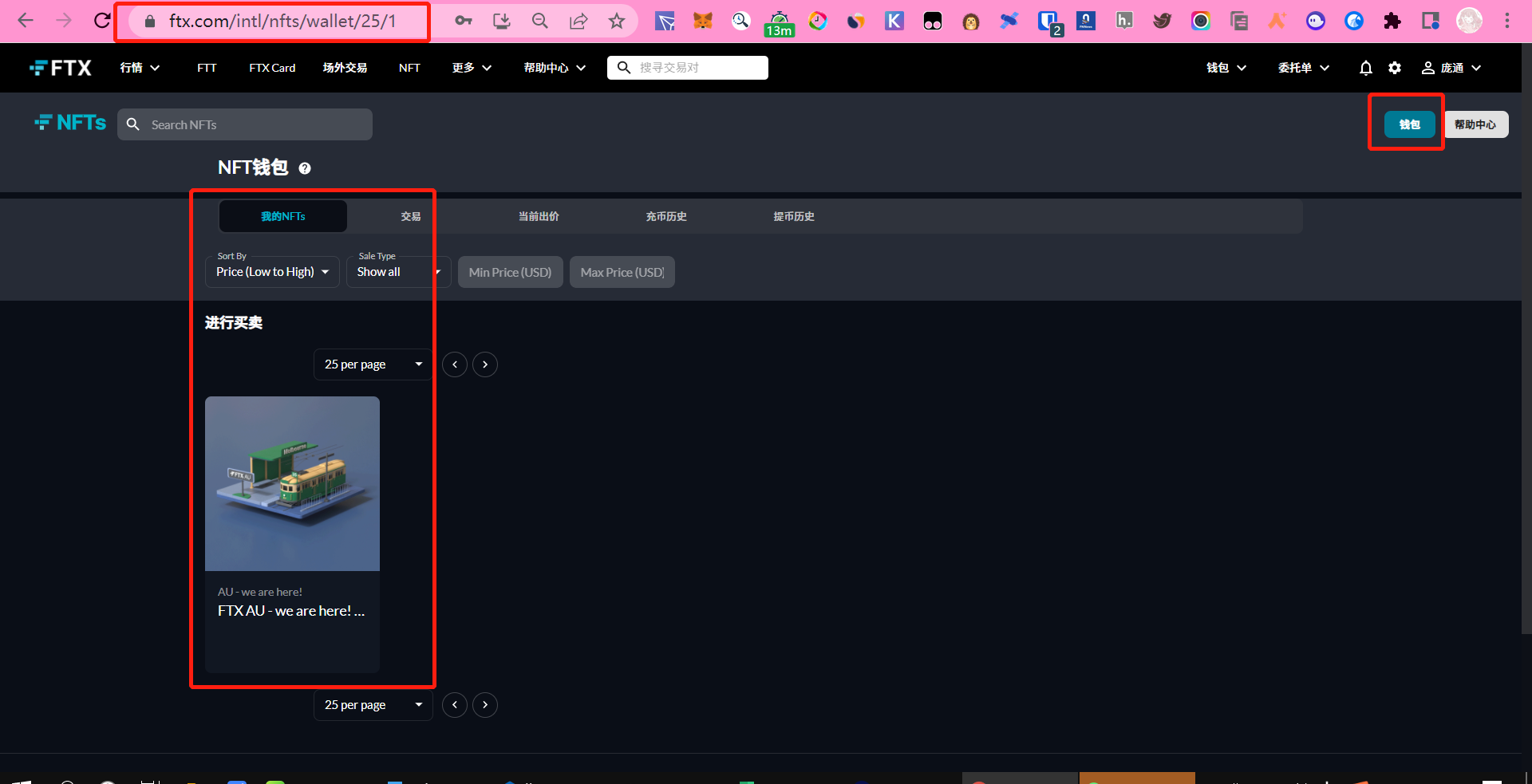Viewport: 1532px width, 784px height.
Task: Switch to the 提币历史 tab
Action: [x=794, y=216]
